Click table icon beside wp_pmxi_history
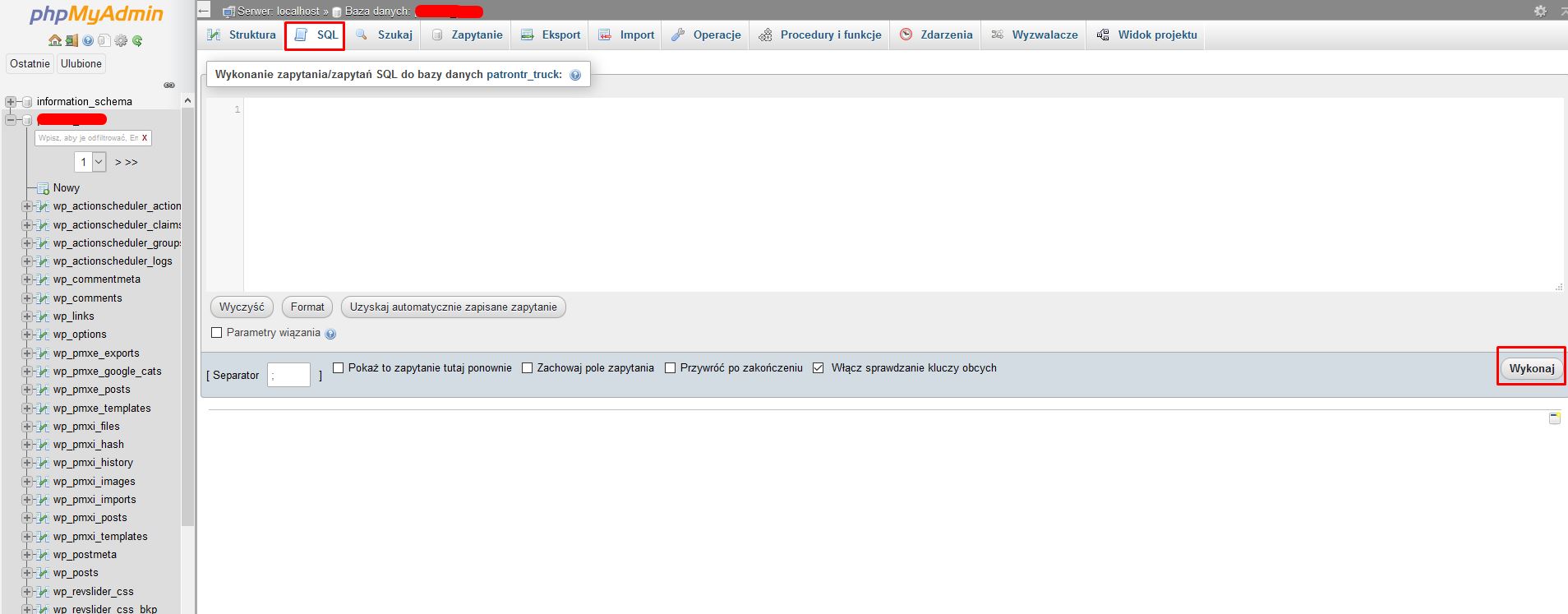 (44, 463)
